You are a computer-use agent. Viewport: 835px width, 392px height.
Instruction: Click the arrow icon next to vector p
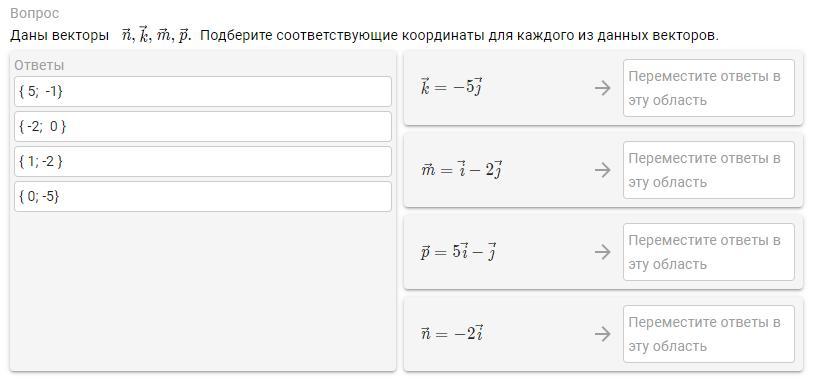(x=602, y=252)
